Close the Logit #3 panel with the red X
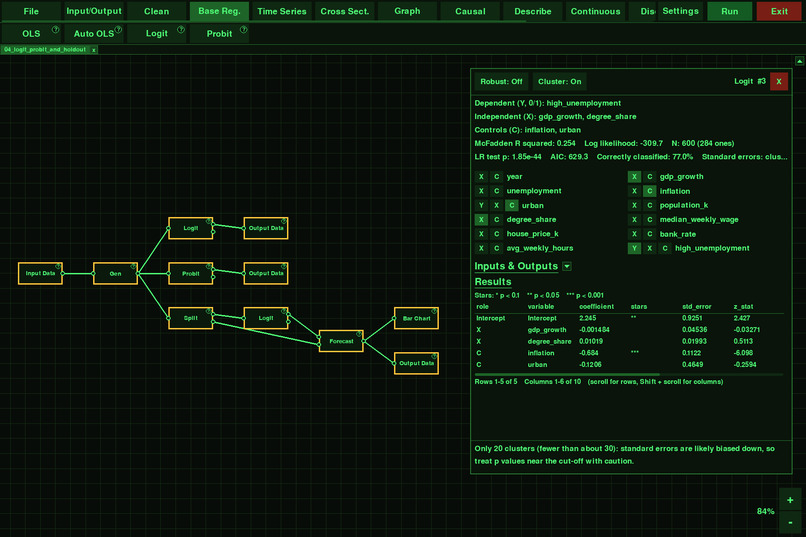Viewport: 806px width, 537px height. 779,81
